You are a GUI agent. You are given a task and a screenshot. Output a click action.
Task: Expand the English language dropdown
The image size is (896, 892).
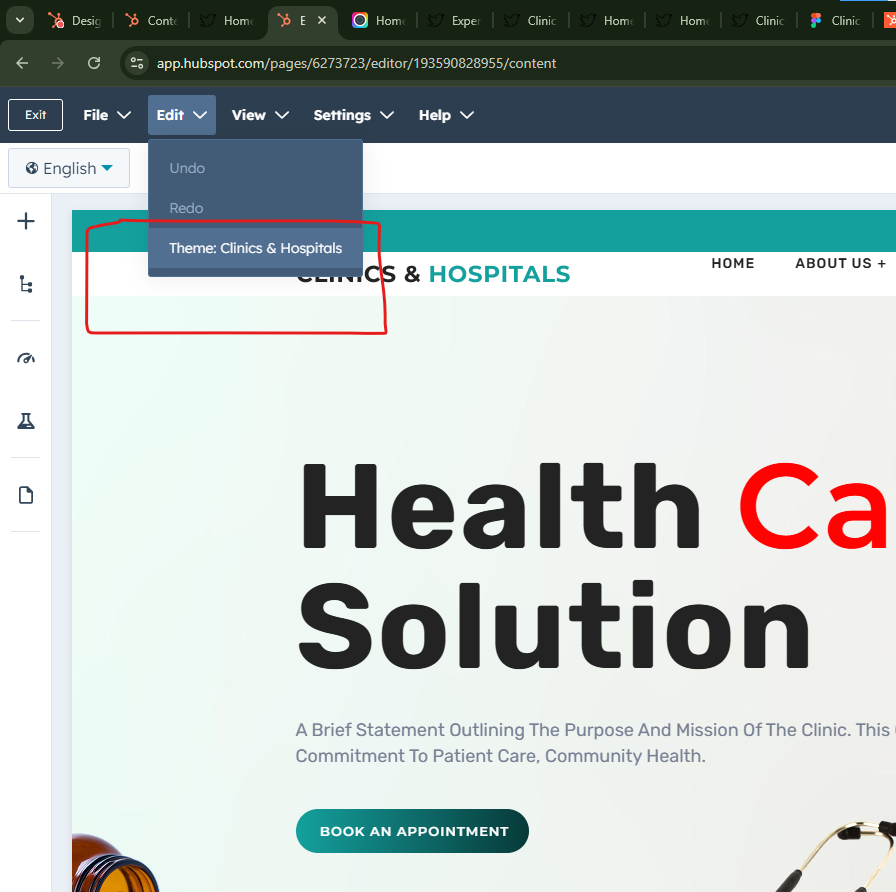coord(69,168)
